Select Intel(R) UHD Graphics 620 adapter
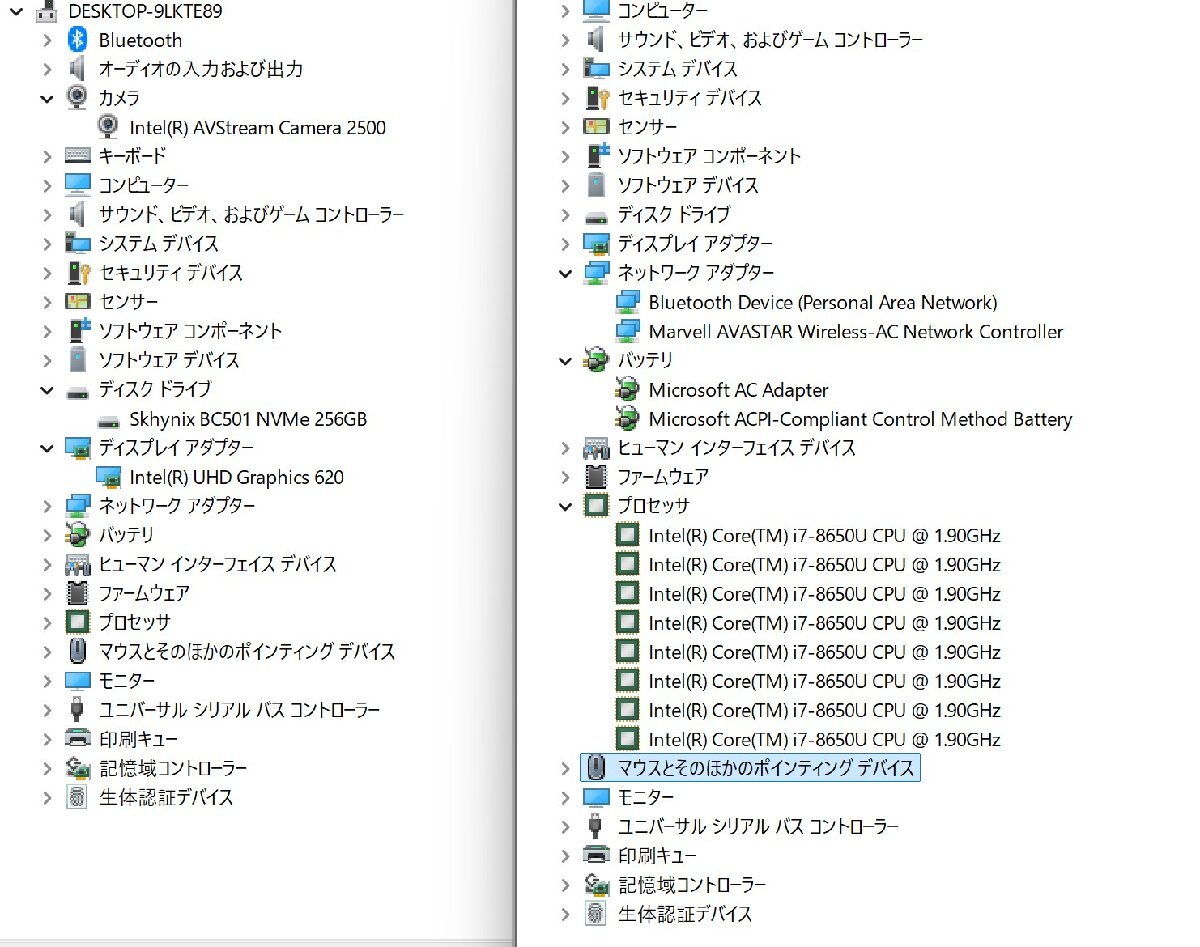Viewport: 1200px width, 947px height. 236,476
